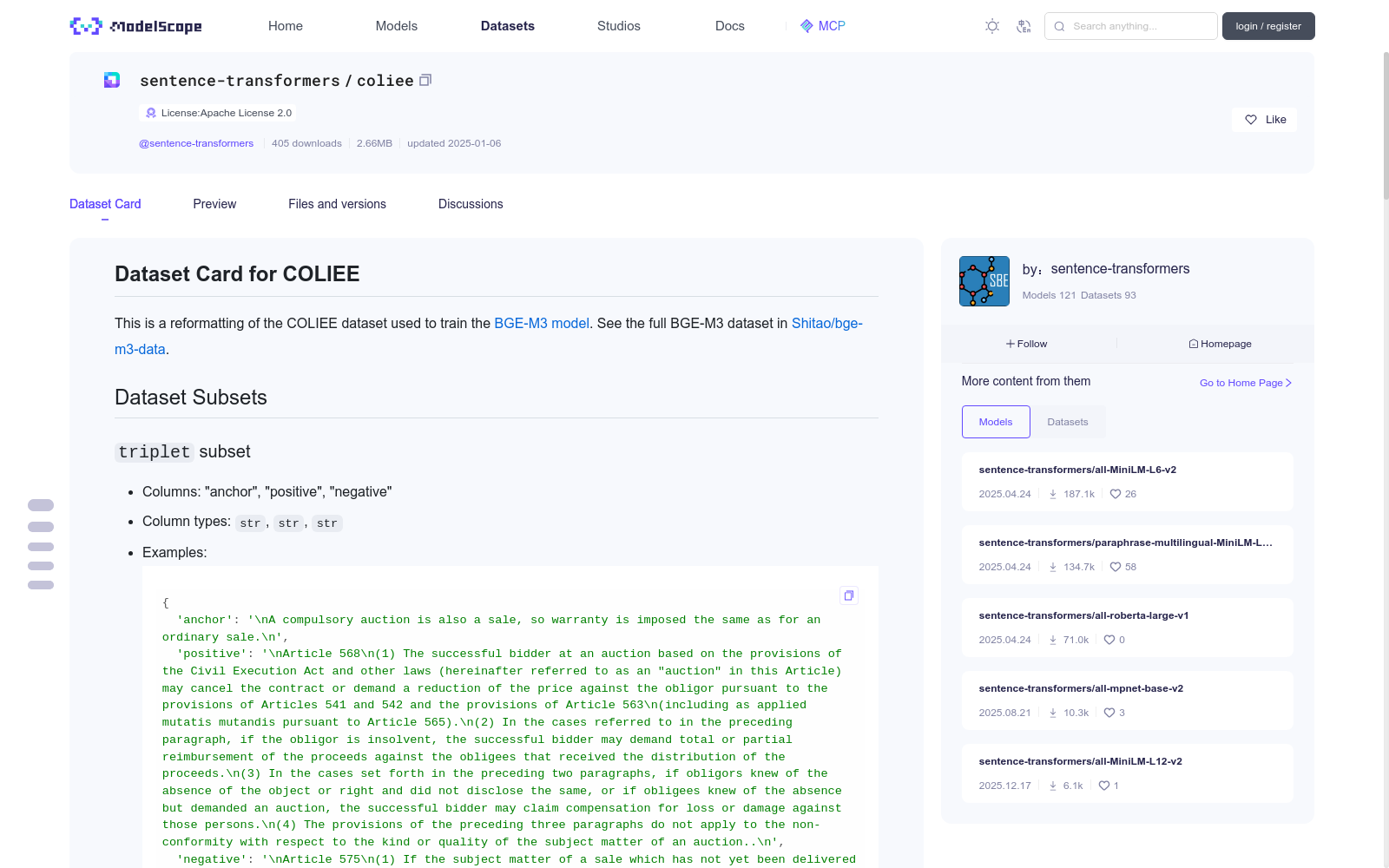The width and height of the screenshot is (1389, 868).
Task: Click the 2.66MB size text
Action: tap(374, 143)
